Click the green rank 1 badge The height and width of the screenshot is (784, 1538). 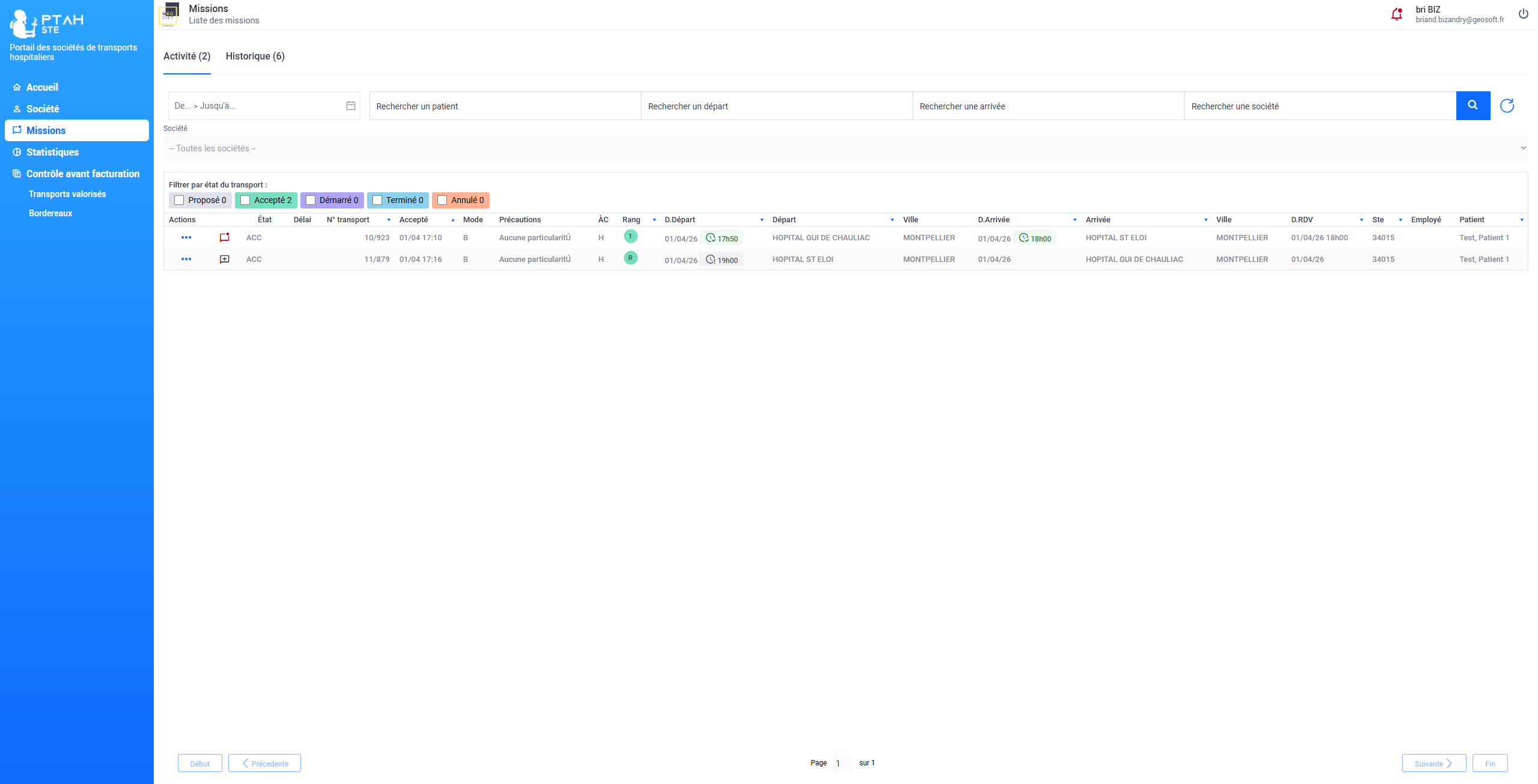tap(630, 237)
